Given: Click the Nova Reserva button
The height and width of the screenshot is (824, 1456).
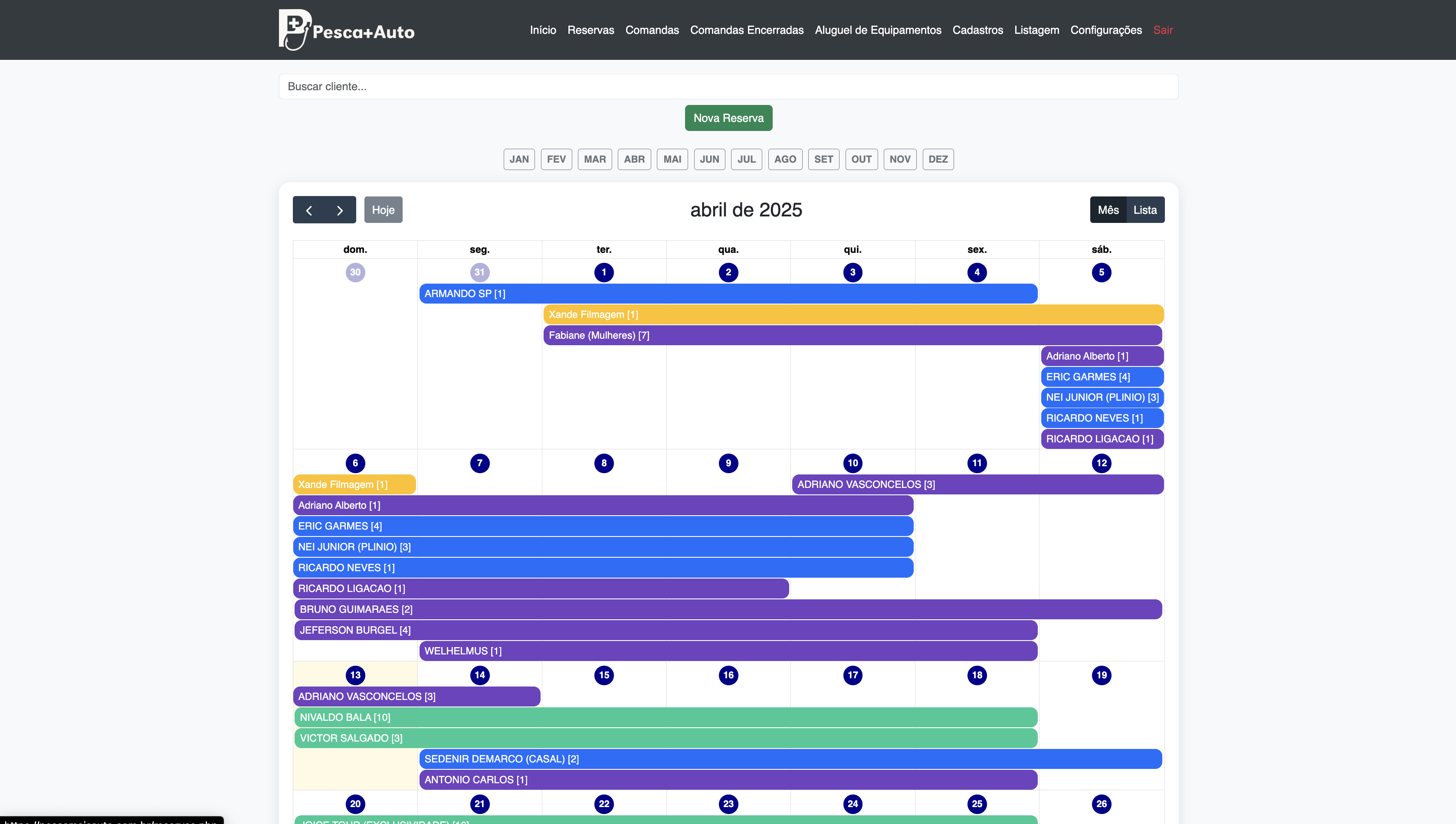Looking at the screenshot, I should [728, 118].
